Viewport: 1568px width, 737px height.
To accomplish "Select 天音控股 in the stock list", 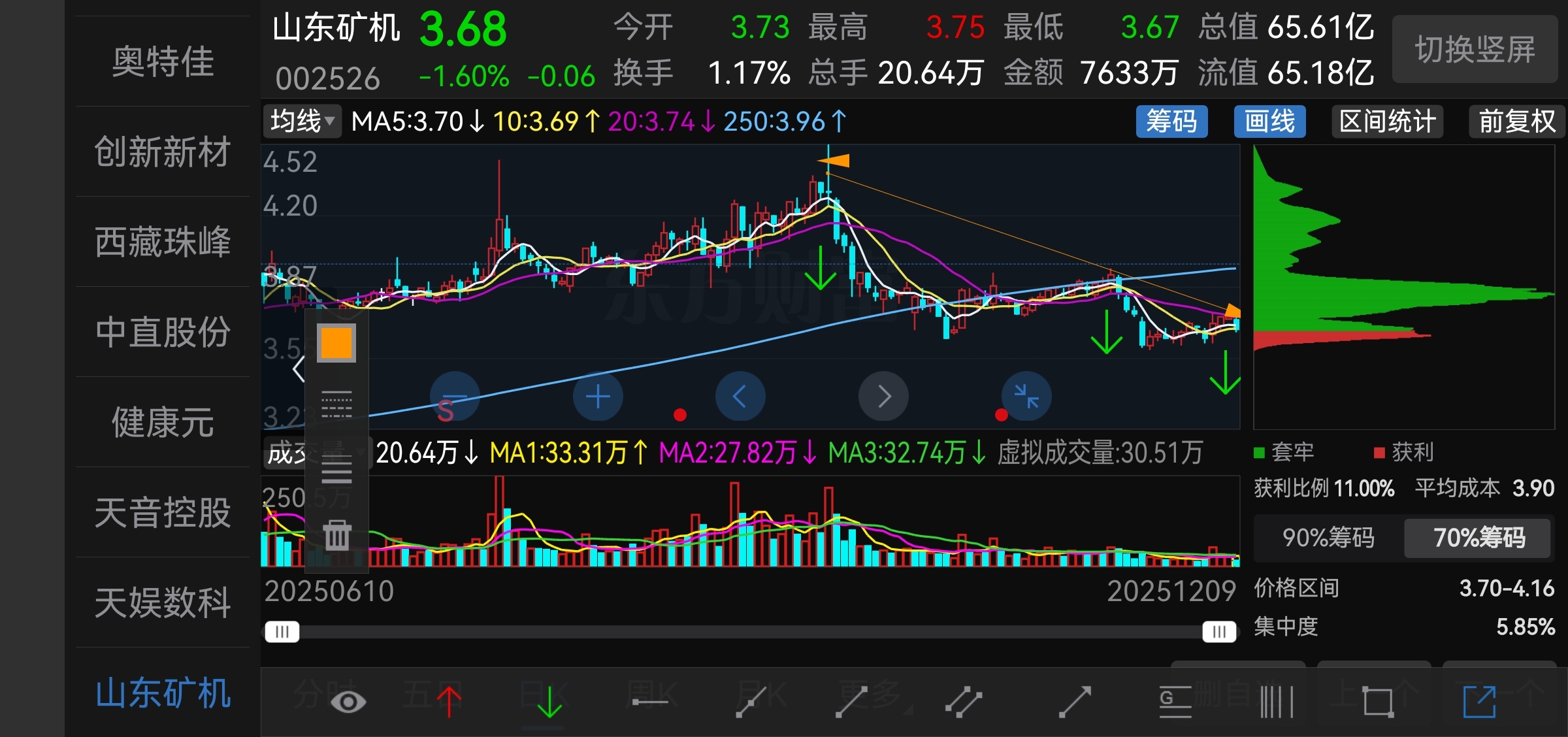I will 163,512.
